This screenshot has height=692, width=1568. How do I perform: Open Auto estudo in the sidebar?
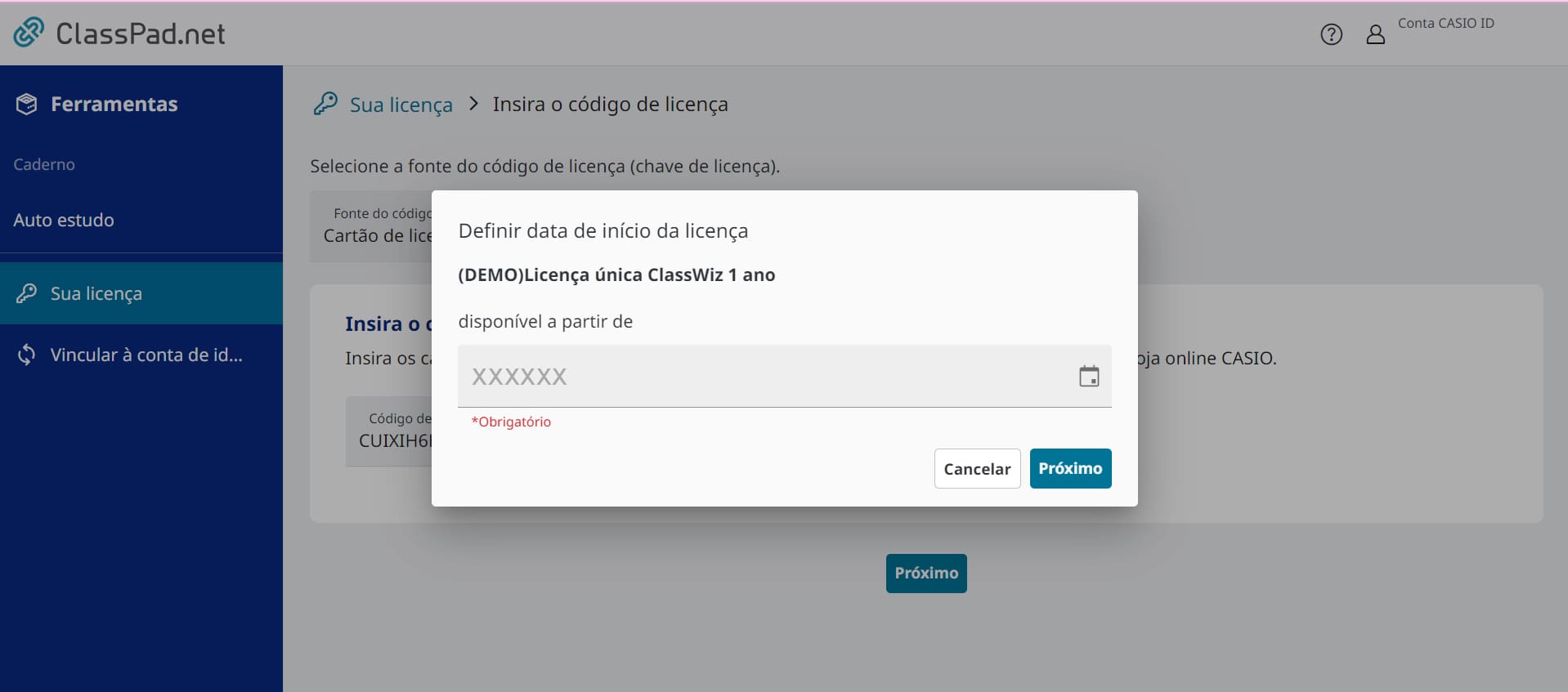click(64, 220)
